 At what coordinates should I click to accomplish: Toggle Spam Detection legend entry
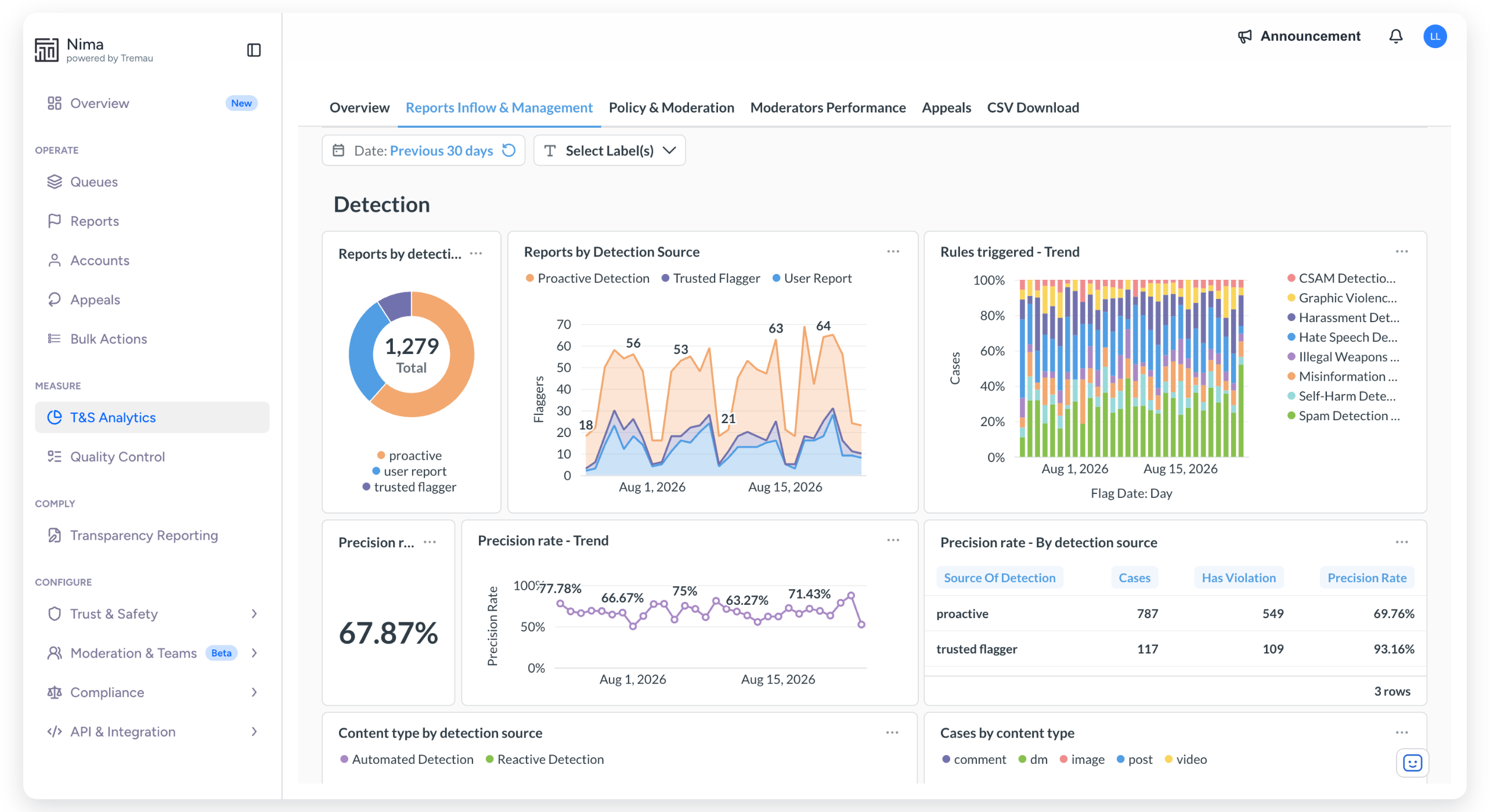coord(1343,416)
